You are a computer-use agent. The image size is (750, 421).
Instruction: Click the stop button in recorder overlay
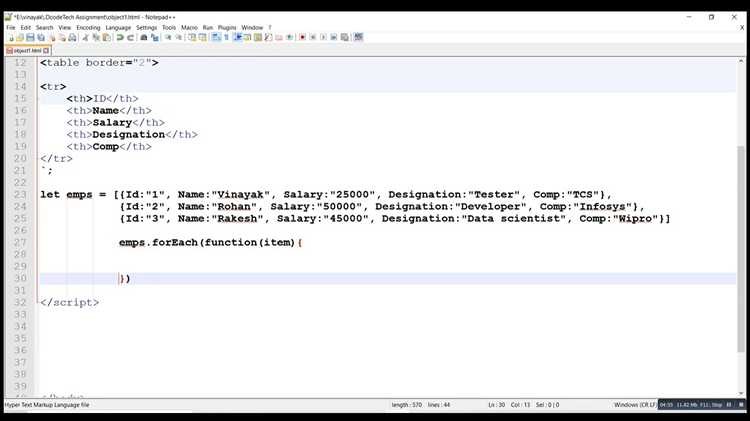[x=741, y=405]
